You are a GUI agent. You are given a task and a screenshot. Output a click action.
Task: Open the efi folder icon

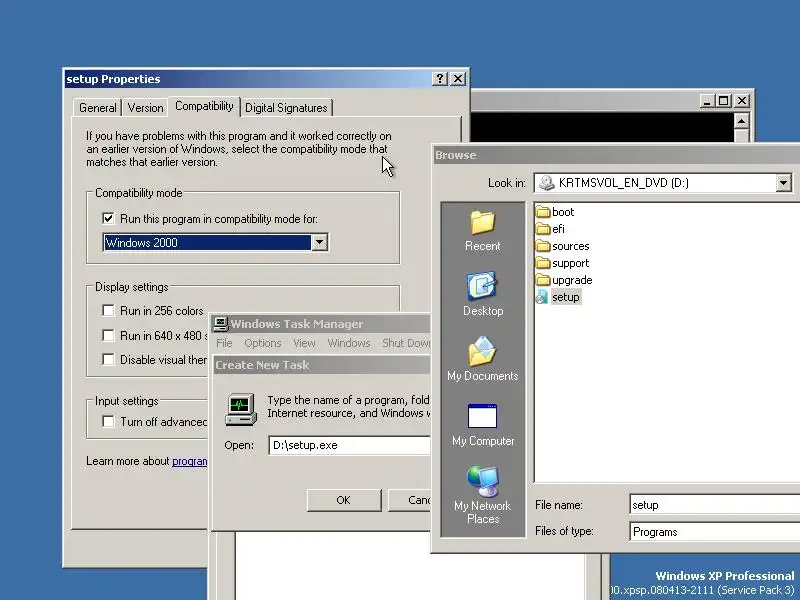(x=543, y=229)
